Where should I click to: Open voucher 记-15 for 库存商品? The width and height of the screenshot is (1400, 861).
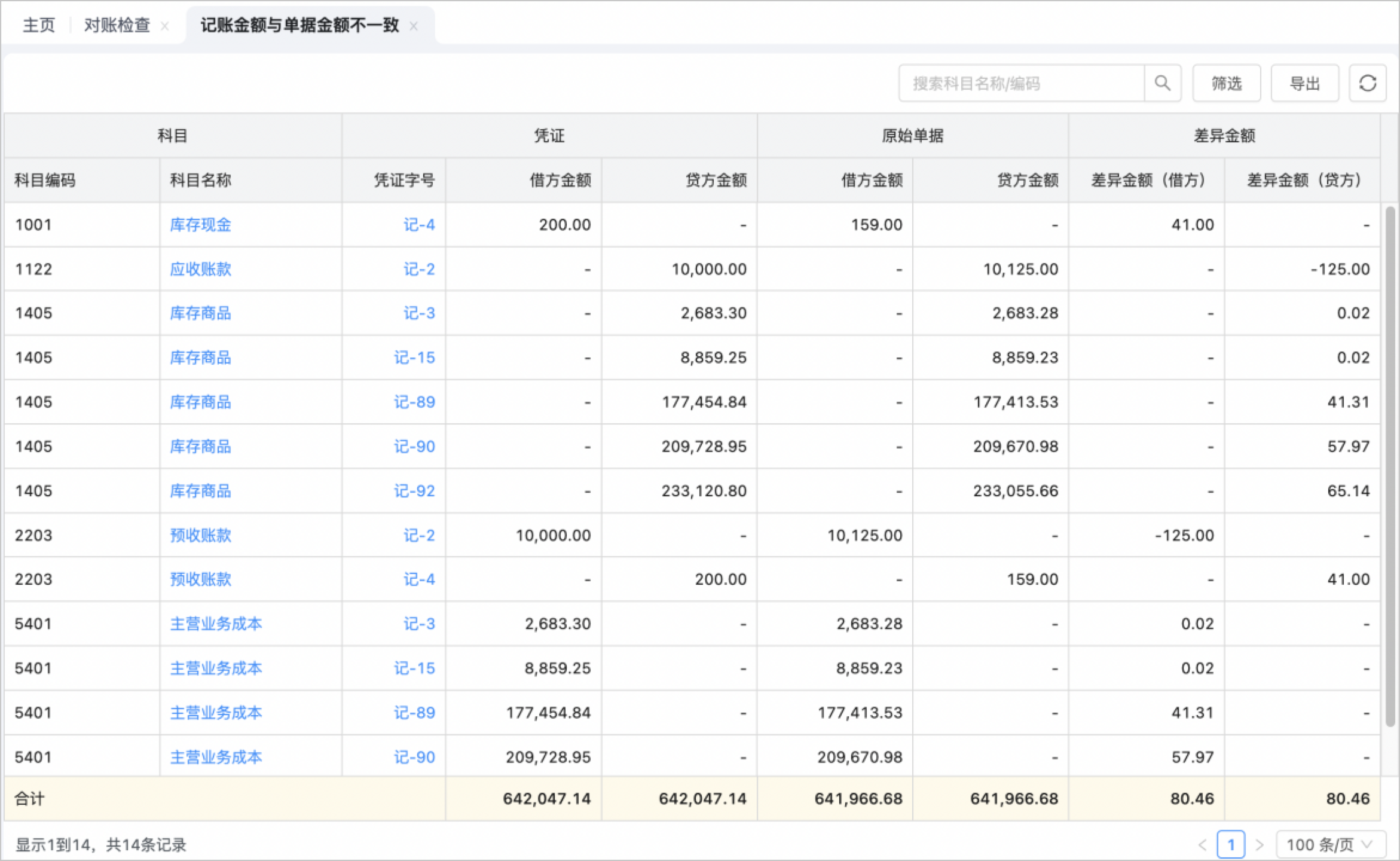click(414, 358)
